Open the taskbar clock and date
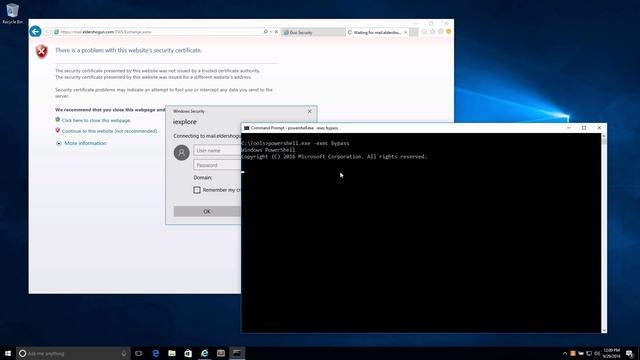The height and width of the screenshot is (360, 640). point(611,353)
